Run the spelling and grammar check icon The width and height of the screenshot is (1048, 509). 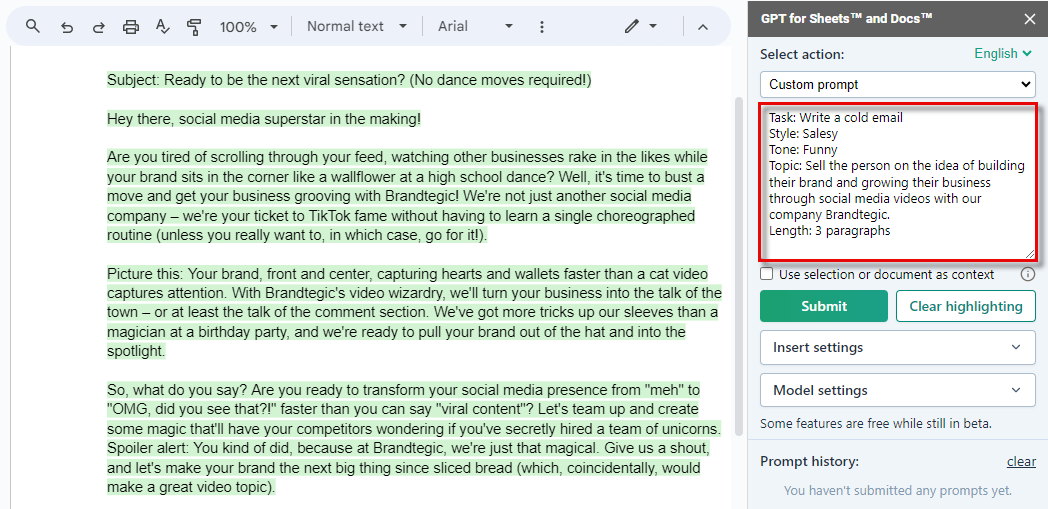162,27
